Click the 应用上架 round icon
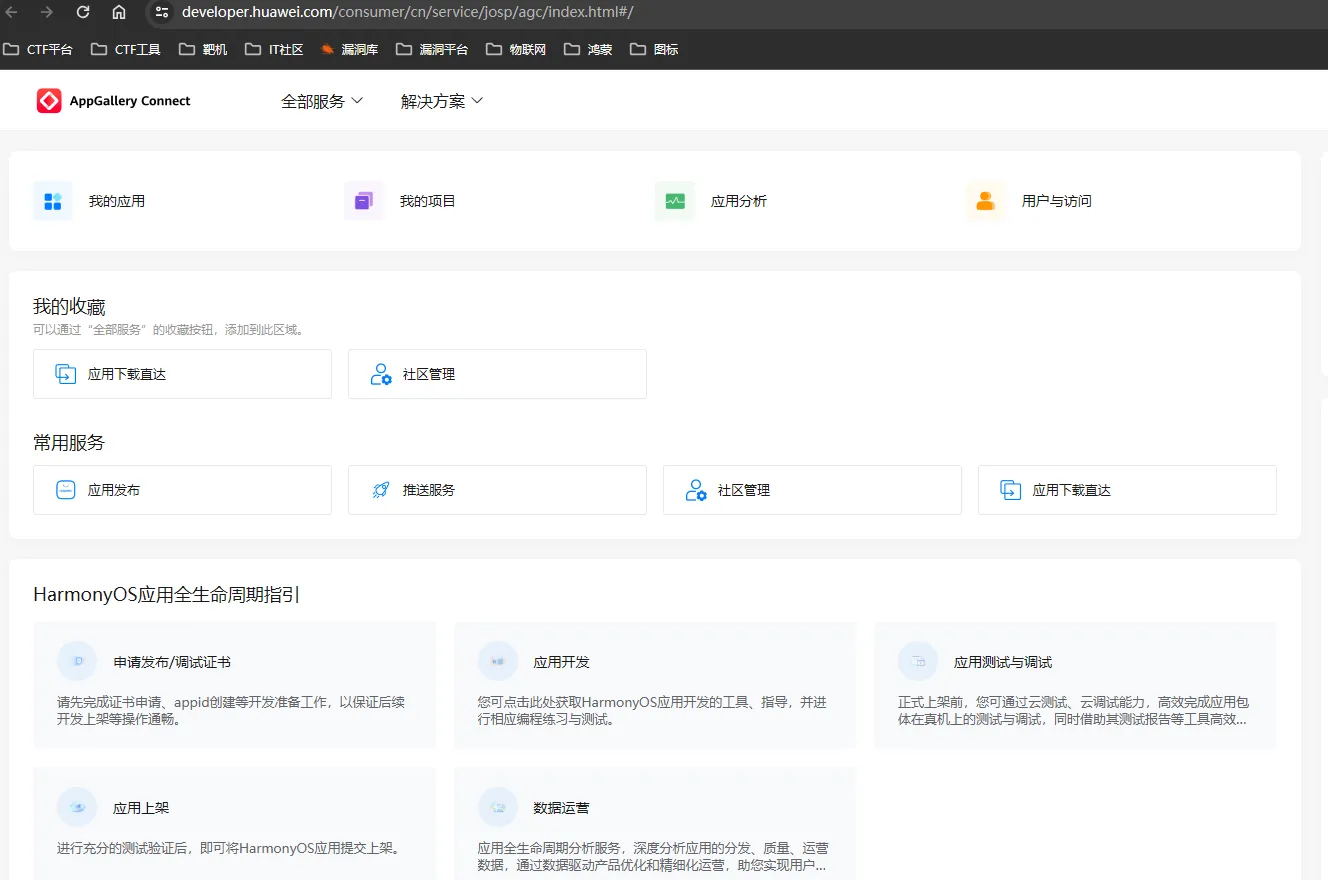Viewport: 1328px width, 880px height. 77,807
